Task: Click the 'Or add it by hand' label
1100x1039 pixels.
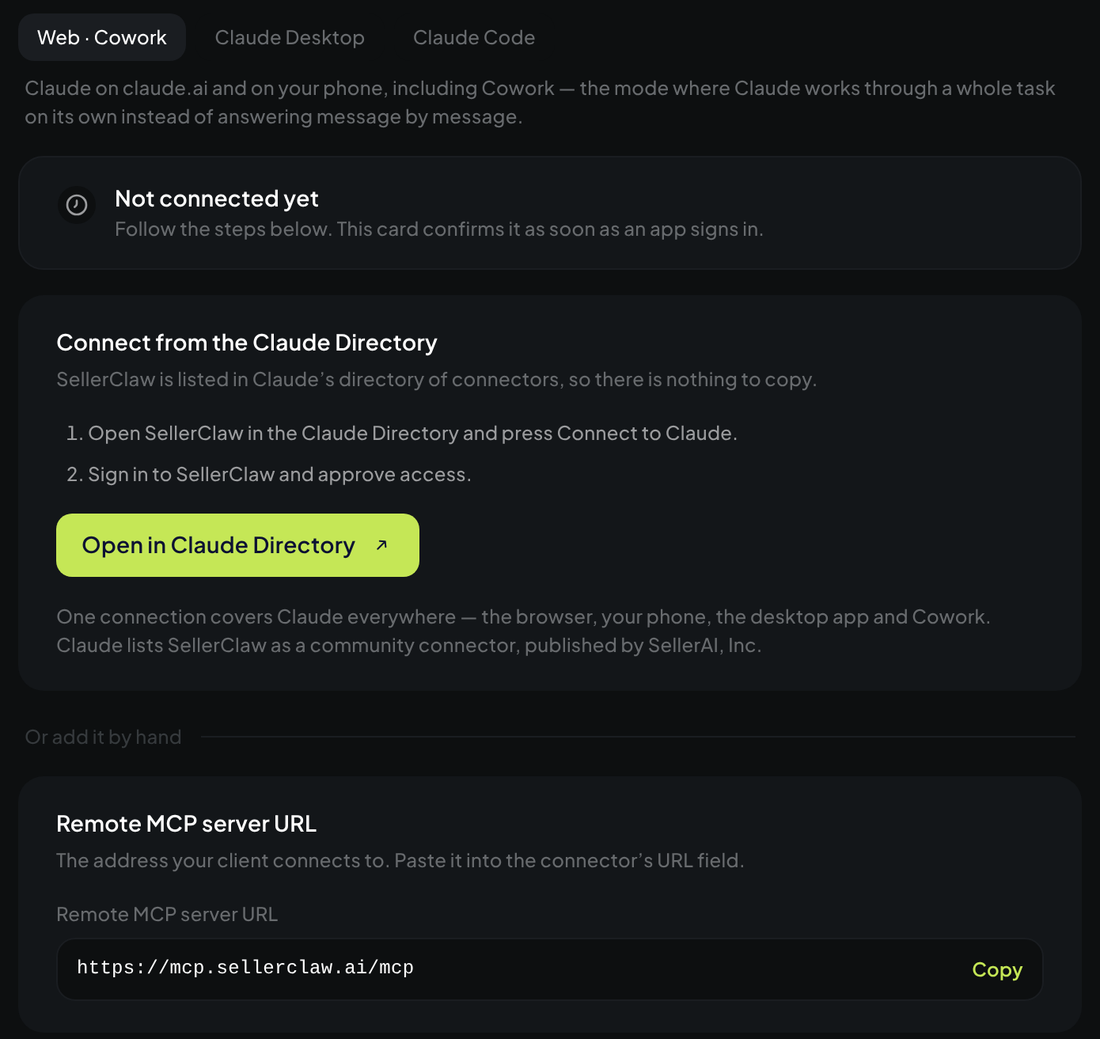Action: [103, 737]
